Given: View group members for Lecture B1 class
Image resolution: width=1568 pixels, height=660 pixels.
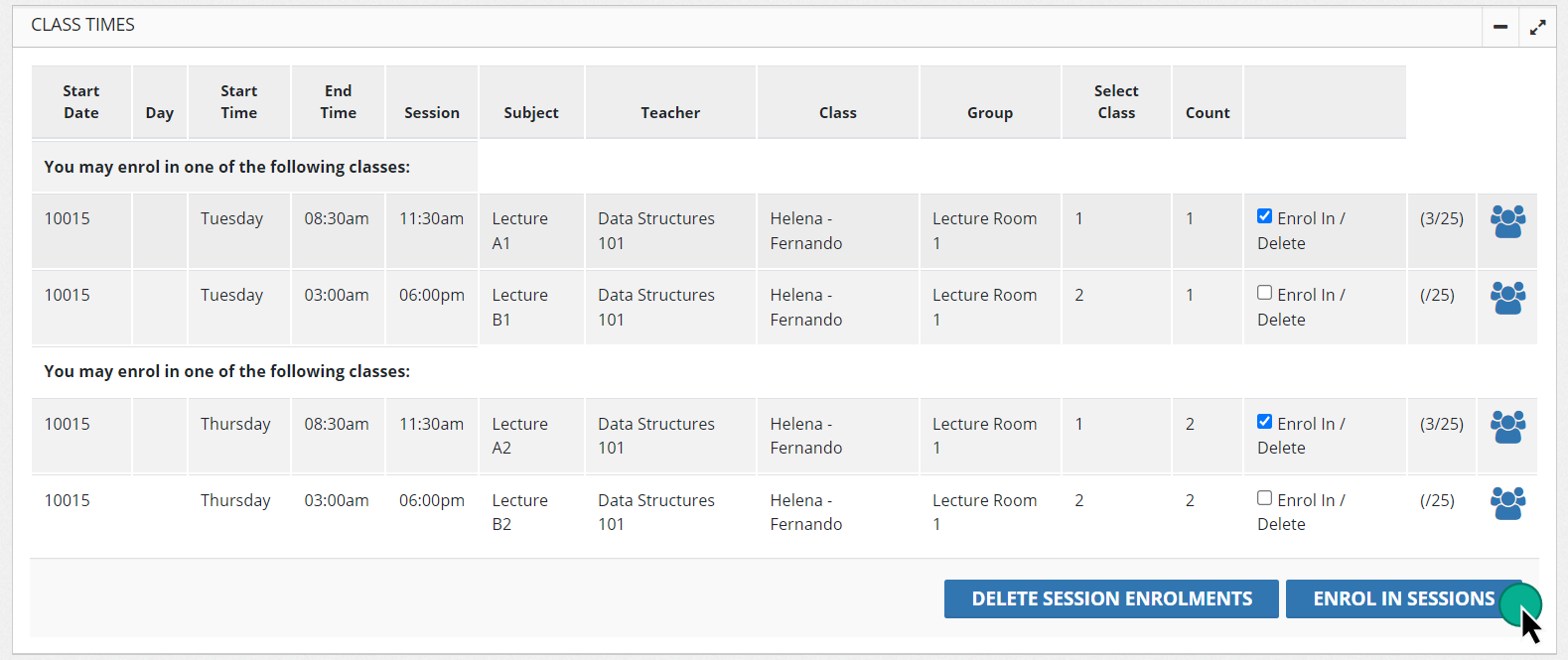Looking at the screenshot, I should (x=1507, y=298).
